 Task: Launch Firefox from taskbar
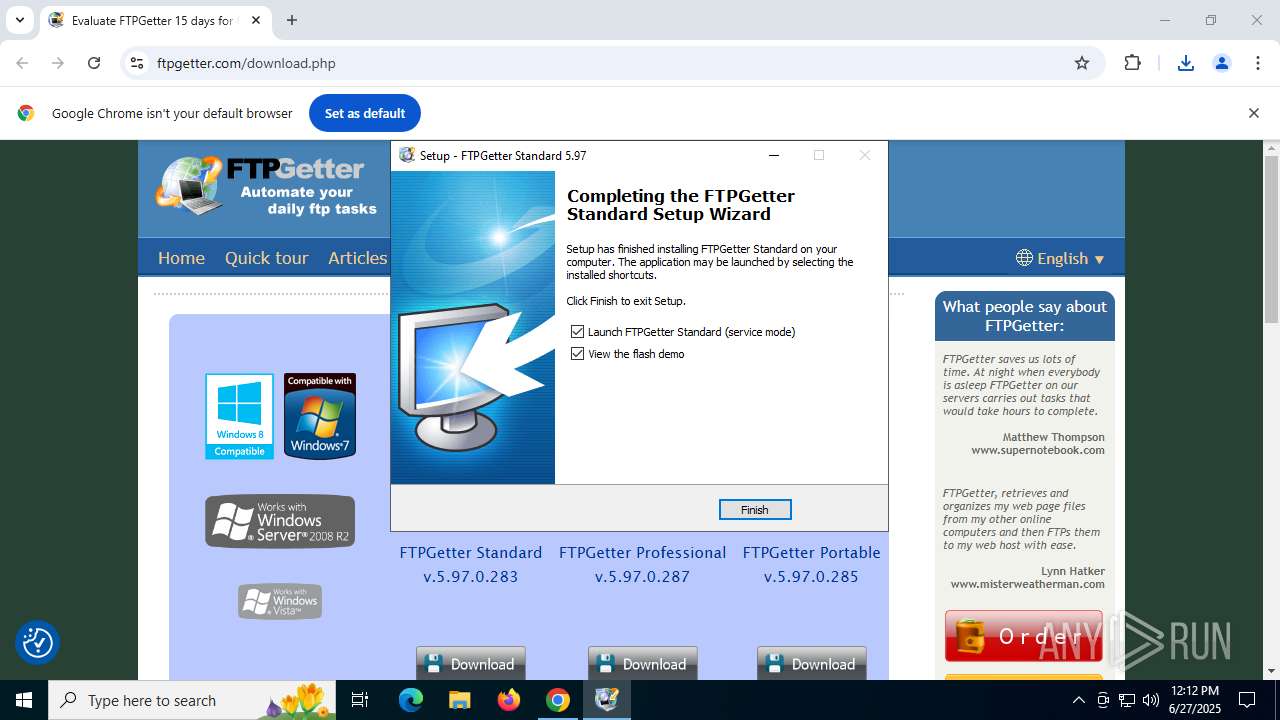click(x=509, y=700)
